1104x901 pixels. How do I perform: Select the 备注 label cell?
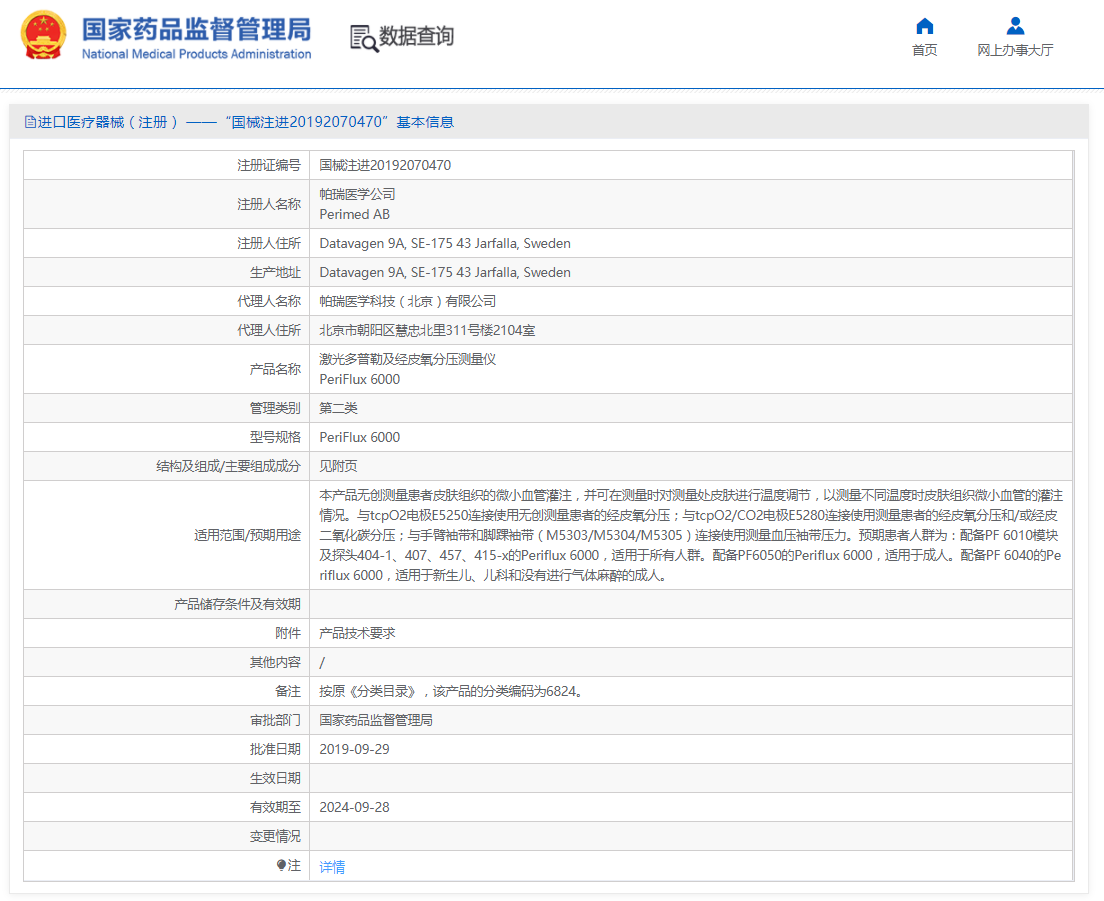[166, 691]
